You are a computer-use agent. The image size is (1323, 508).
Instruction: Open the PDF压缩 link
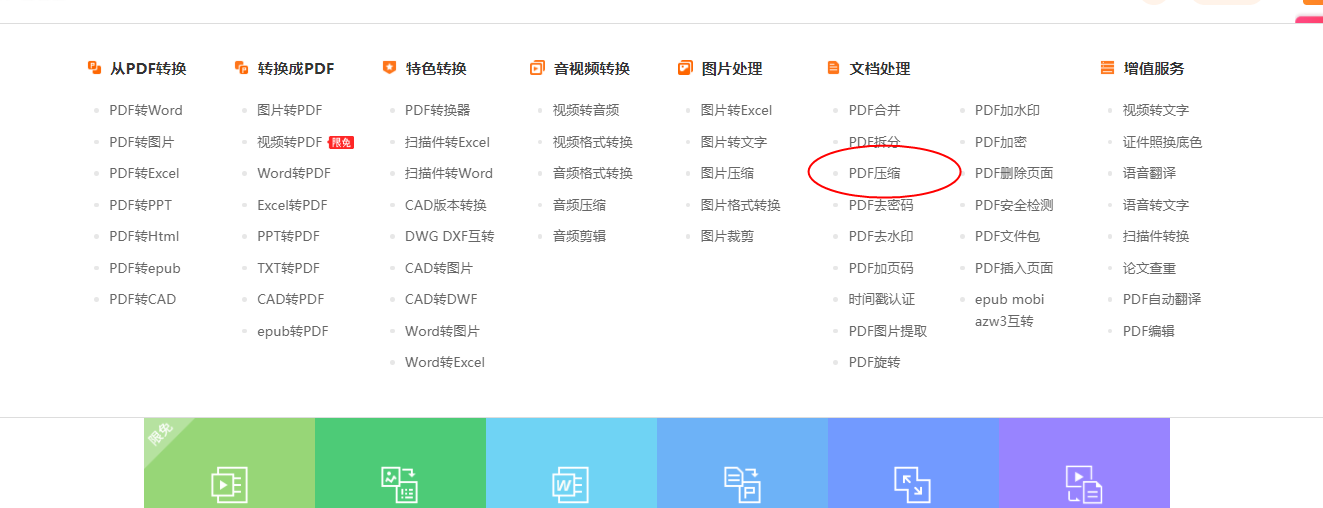(875, 173)
